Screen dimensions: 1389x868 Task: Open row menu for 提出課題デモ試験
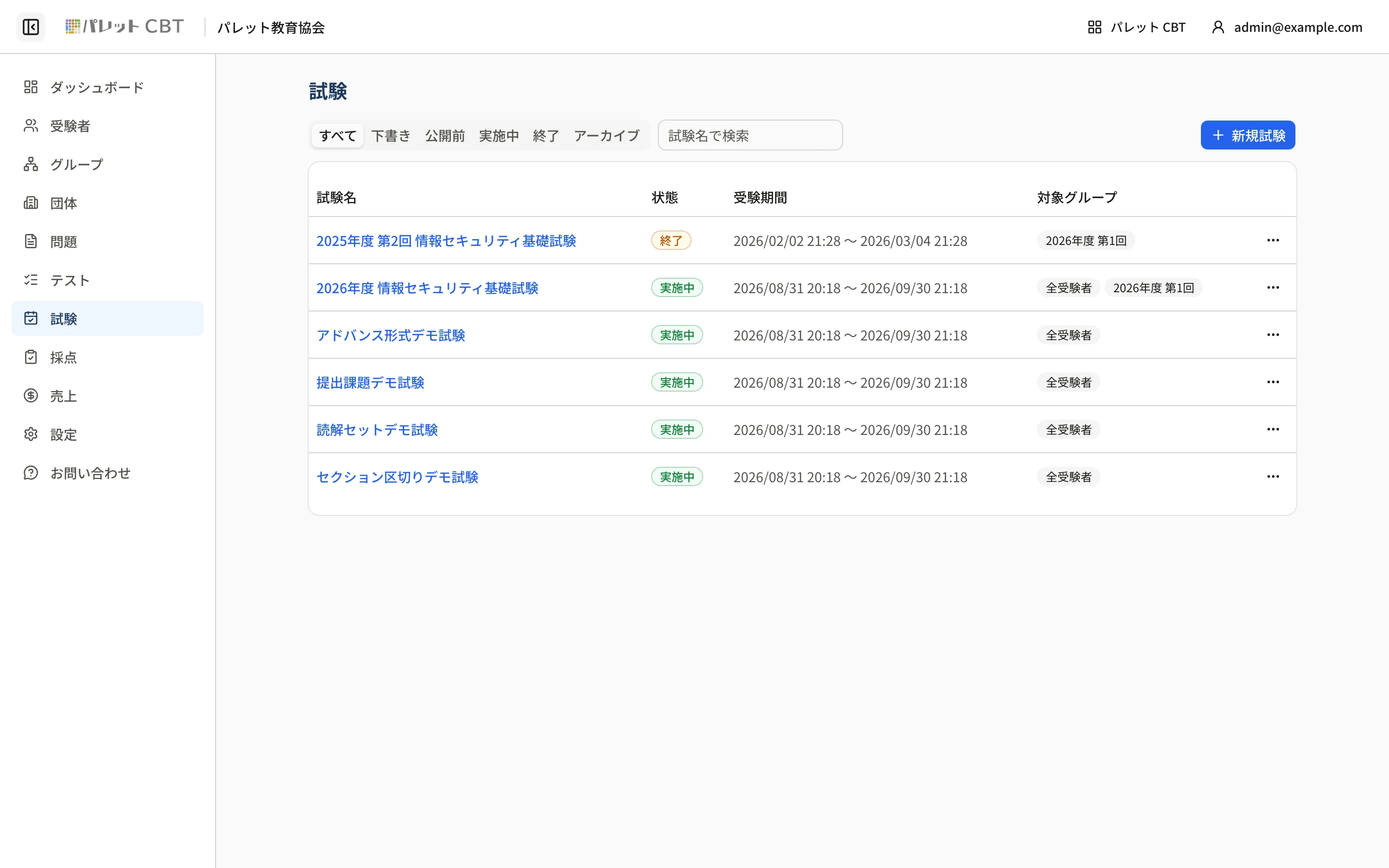tap(1273, 382)
